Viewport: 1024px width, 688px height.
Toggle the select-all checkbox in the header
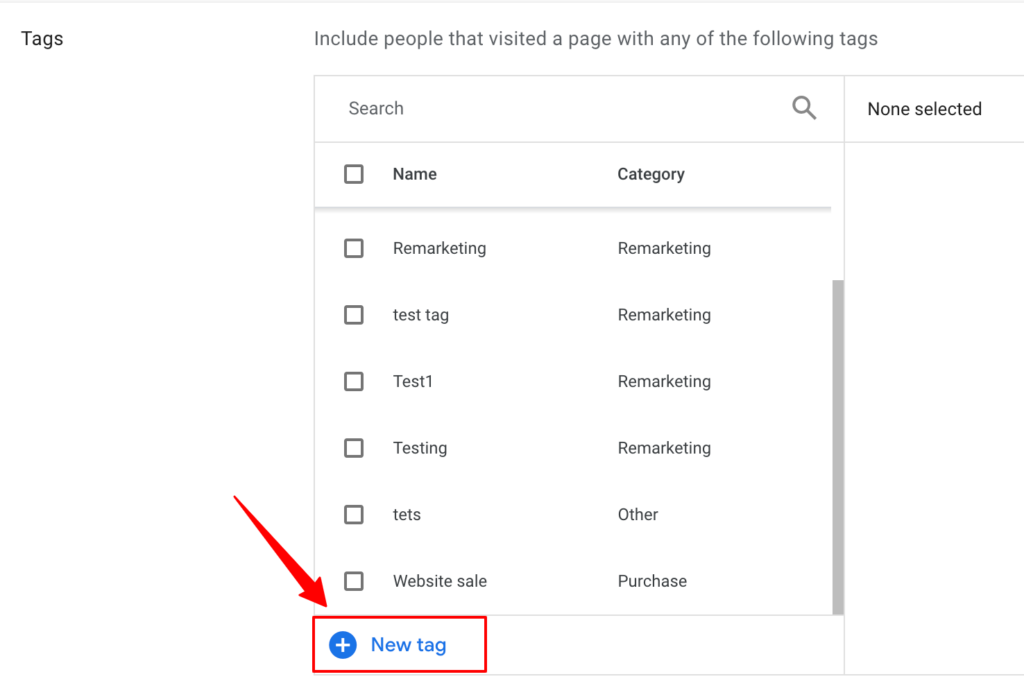(x=353, y=173)
